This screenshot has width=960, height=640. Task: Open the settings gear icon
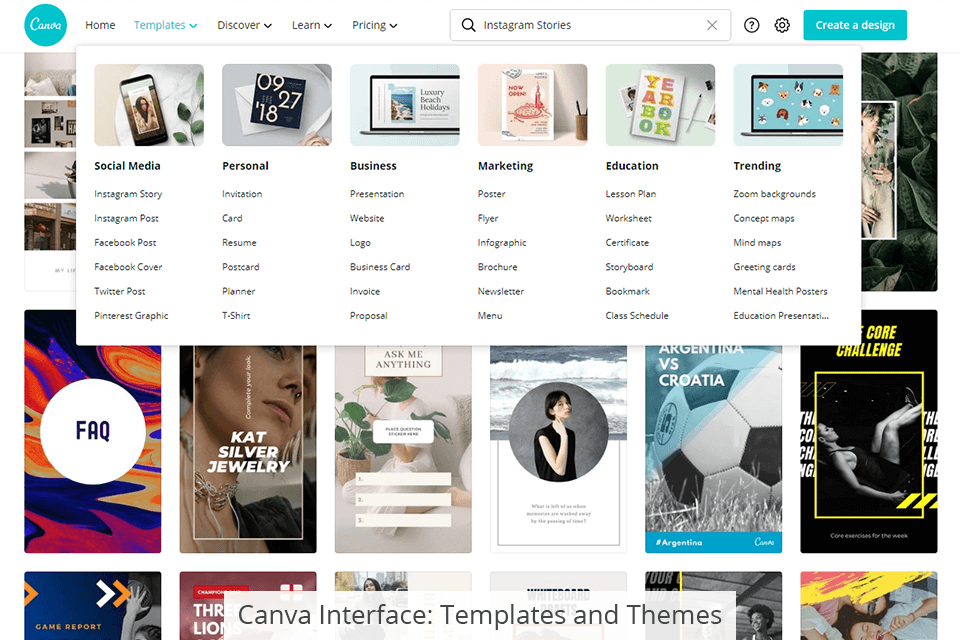[782, 25]
